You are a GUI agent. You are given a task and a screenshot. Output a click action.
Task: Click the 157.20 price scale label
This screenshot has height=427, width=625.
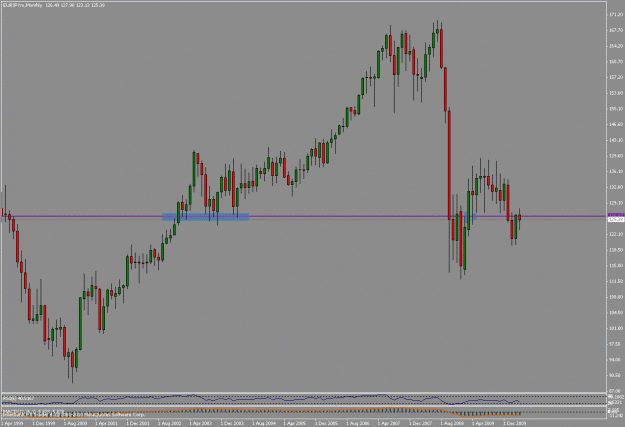tap(616, 77)
